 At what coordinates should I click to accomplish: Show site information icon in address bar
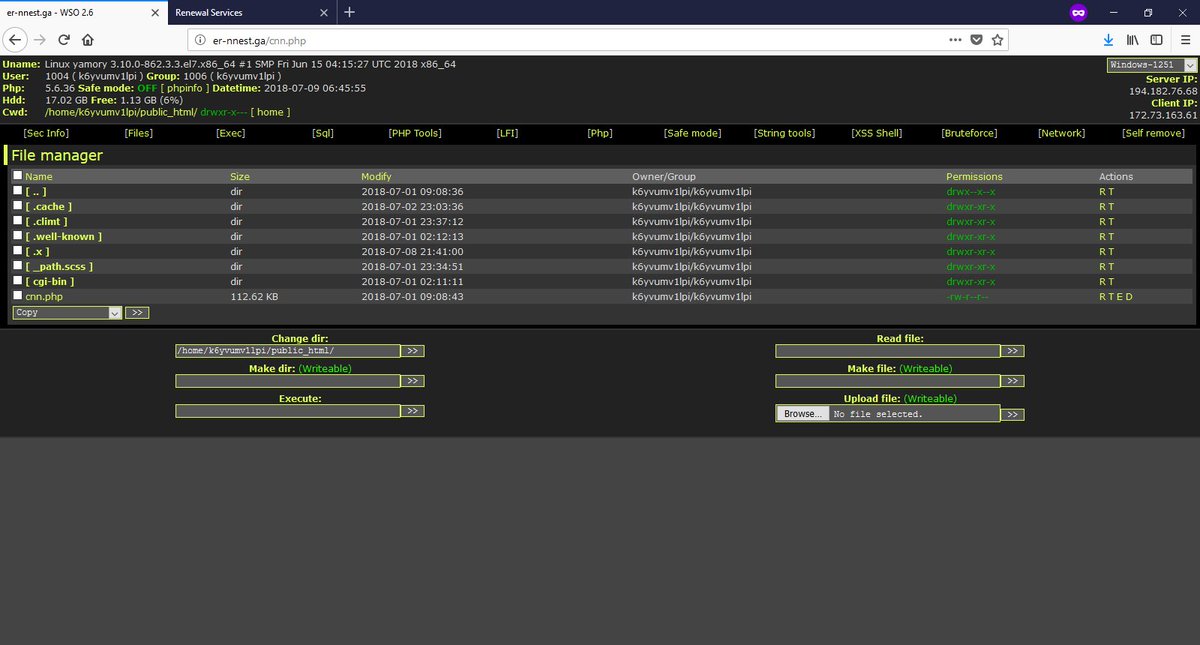[200, 40]
